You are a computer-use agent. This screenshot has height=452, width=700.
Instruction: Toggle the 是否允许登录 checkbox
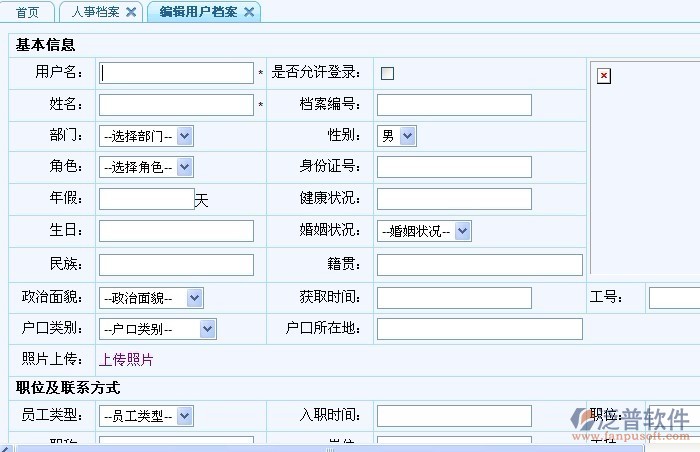tap(388, 73)
